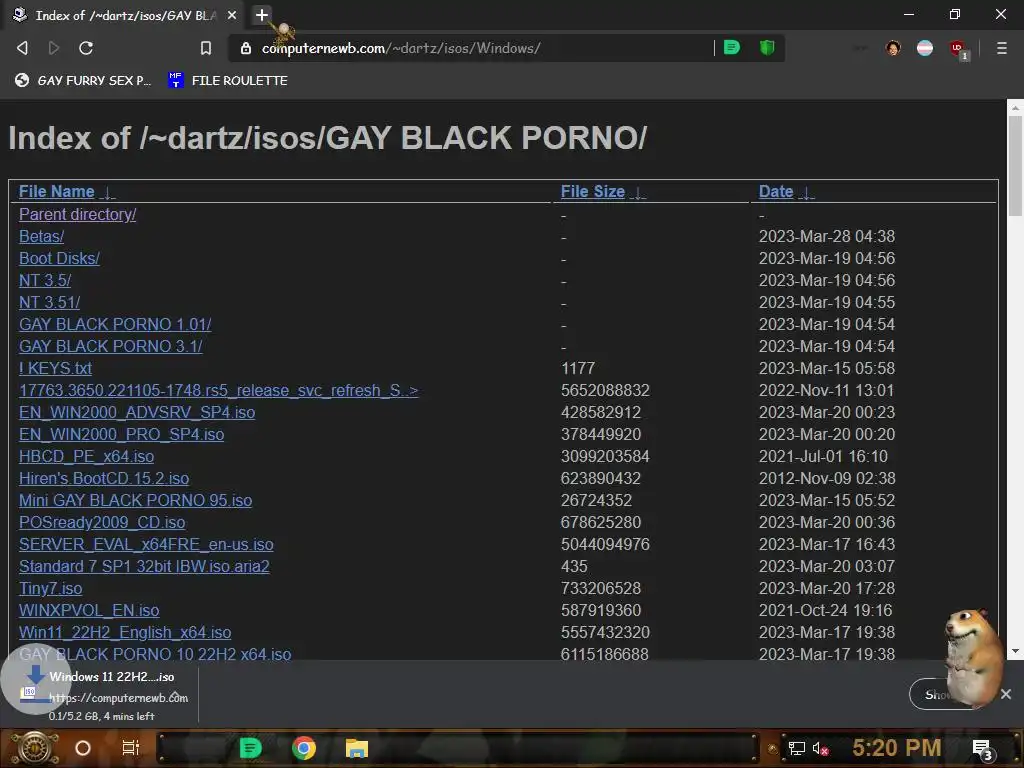
Task: Close the downloads bar
Action: (x=1006, y=694)
